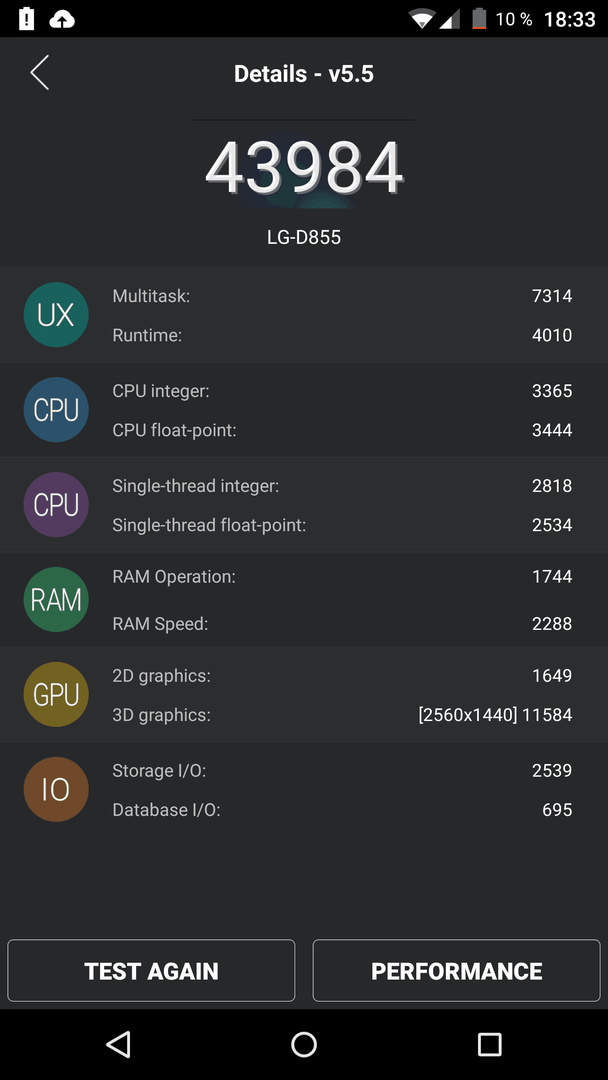Select the IO category icon
608x1080 pixels.
pyautogui.click(x=56, y=789)
